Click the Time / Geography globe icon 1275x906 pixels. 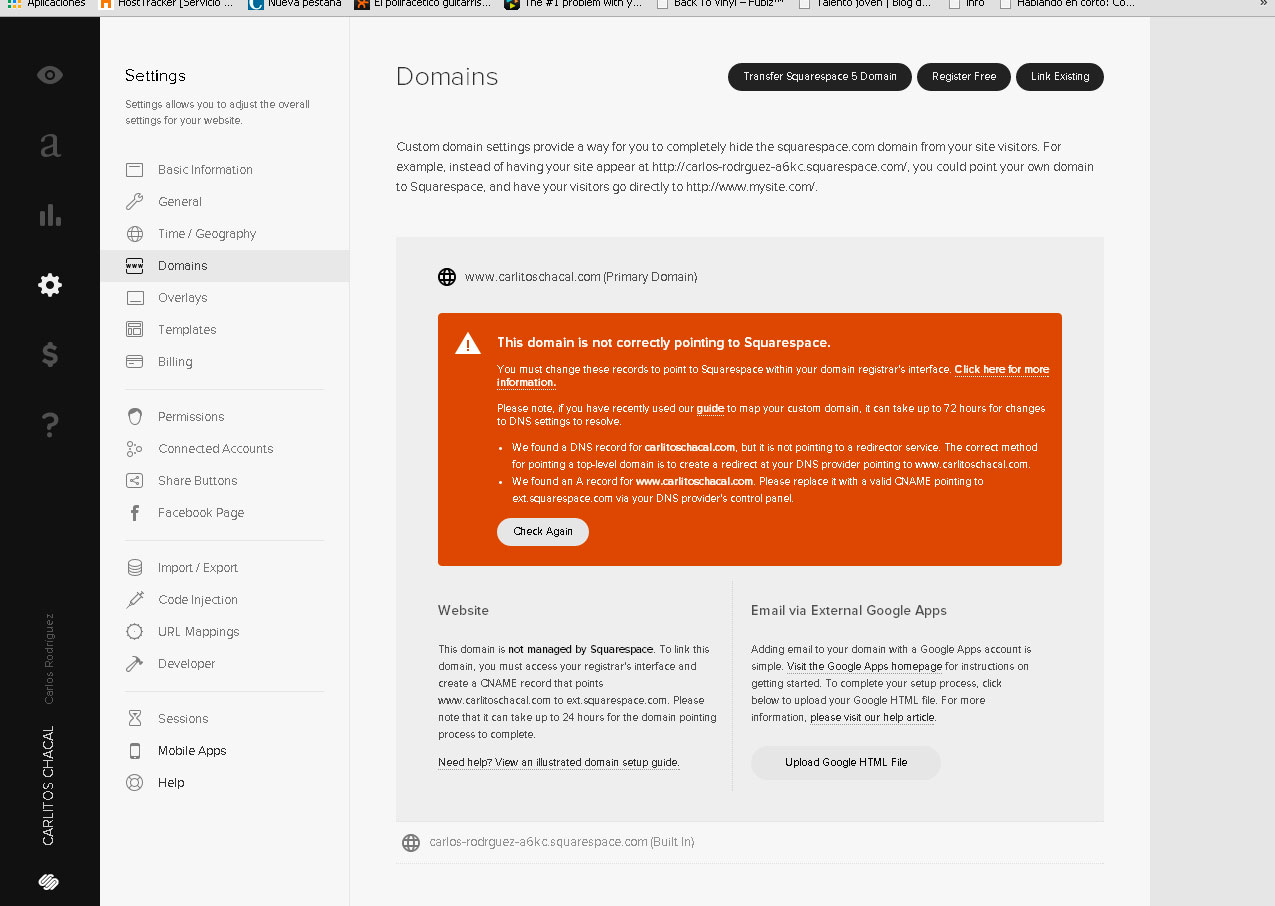135,234
